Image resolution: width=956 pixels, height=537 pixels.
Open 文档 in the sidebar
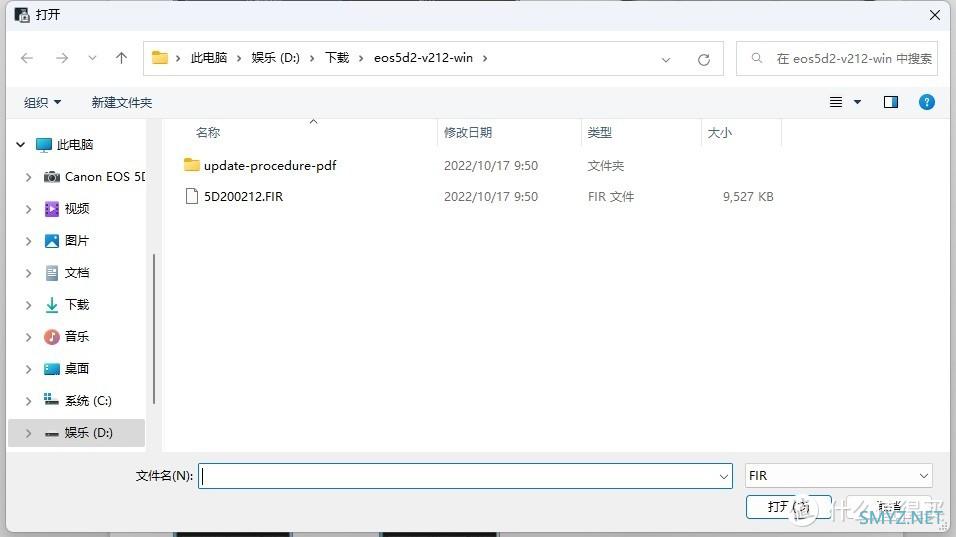click(x=77, y=272)
